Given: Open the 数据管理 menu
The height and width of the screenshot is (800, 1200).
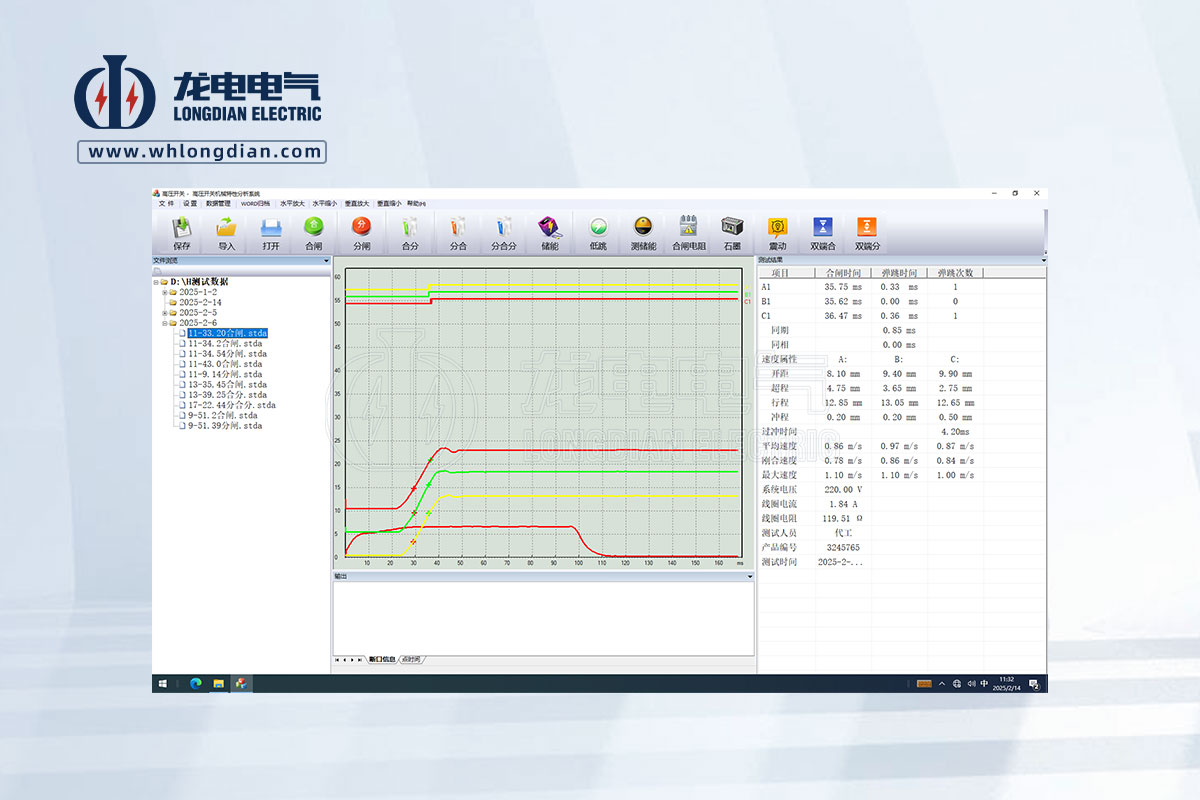Looking at the screenshot, I should [218, 203].
